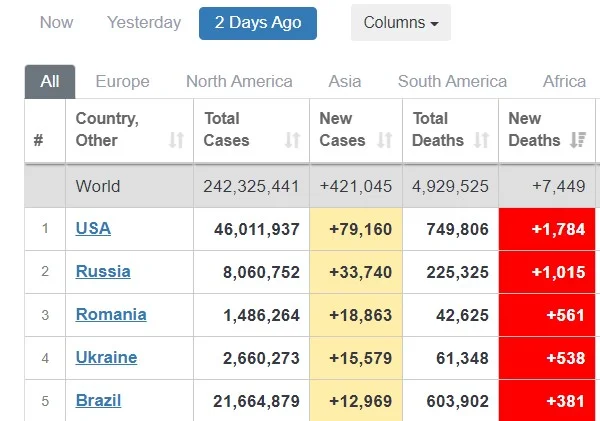Follow the Romania link
The image size is (600, 421).
(x=111, y=314)
